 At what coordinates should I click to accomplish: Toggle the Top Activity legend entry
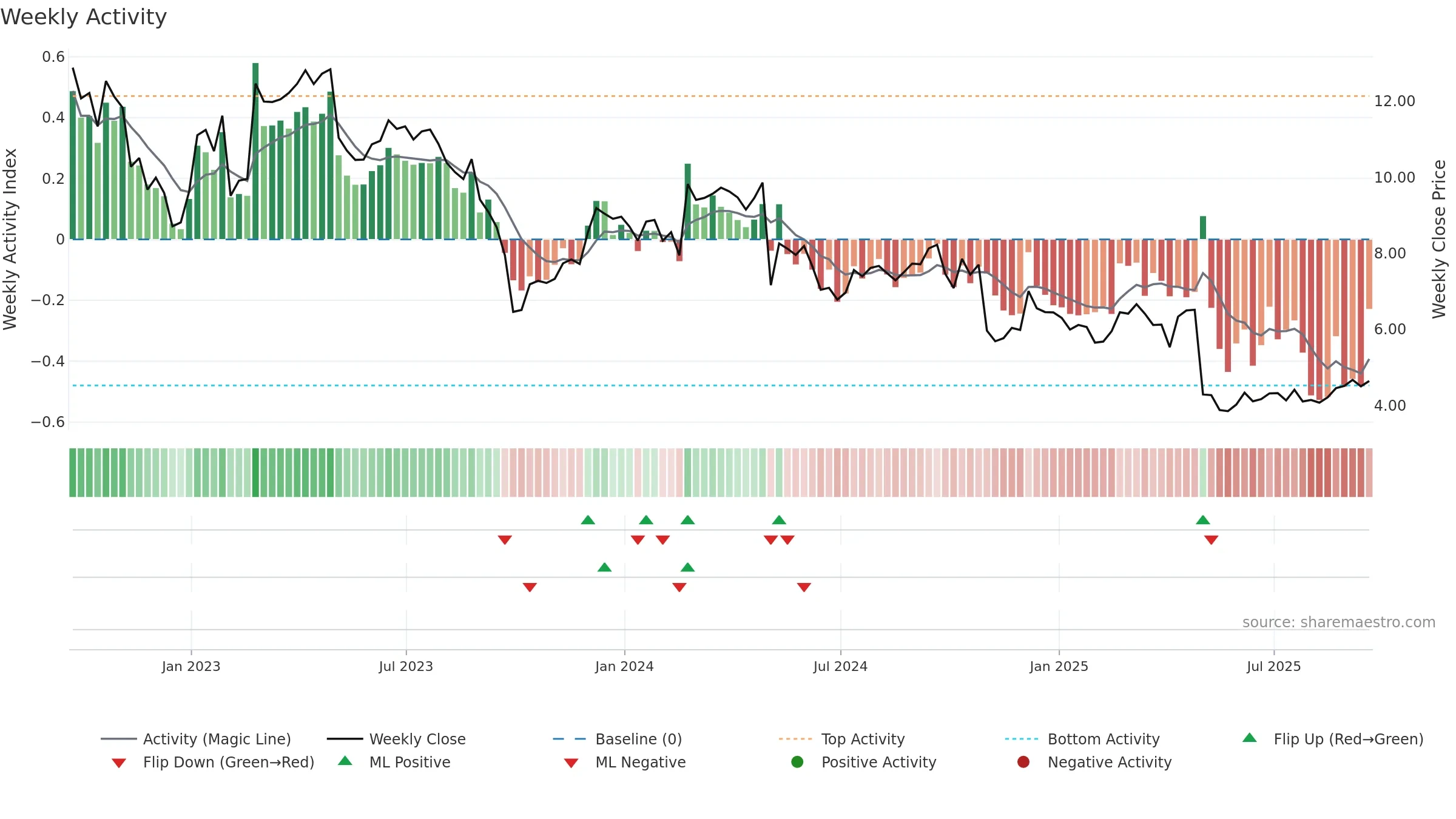[841, 739]
